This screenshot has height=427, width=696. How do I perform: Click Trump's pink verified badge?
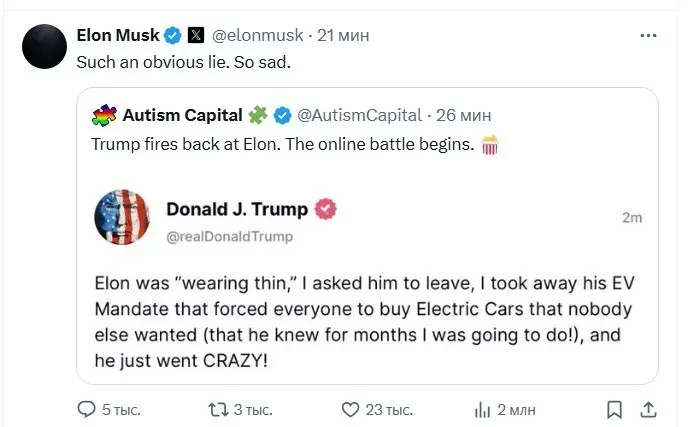click(326, 209)
